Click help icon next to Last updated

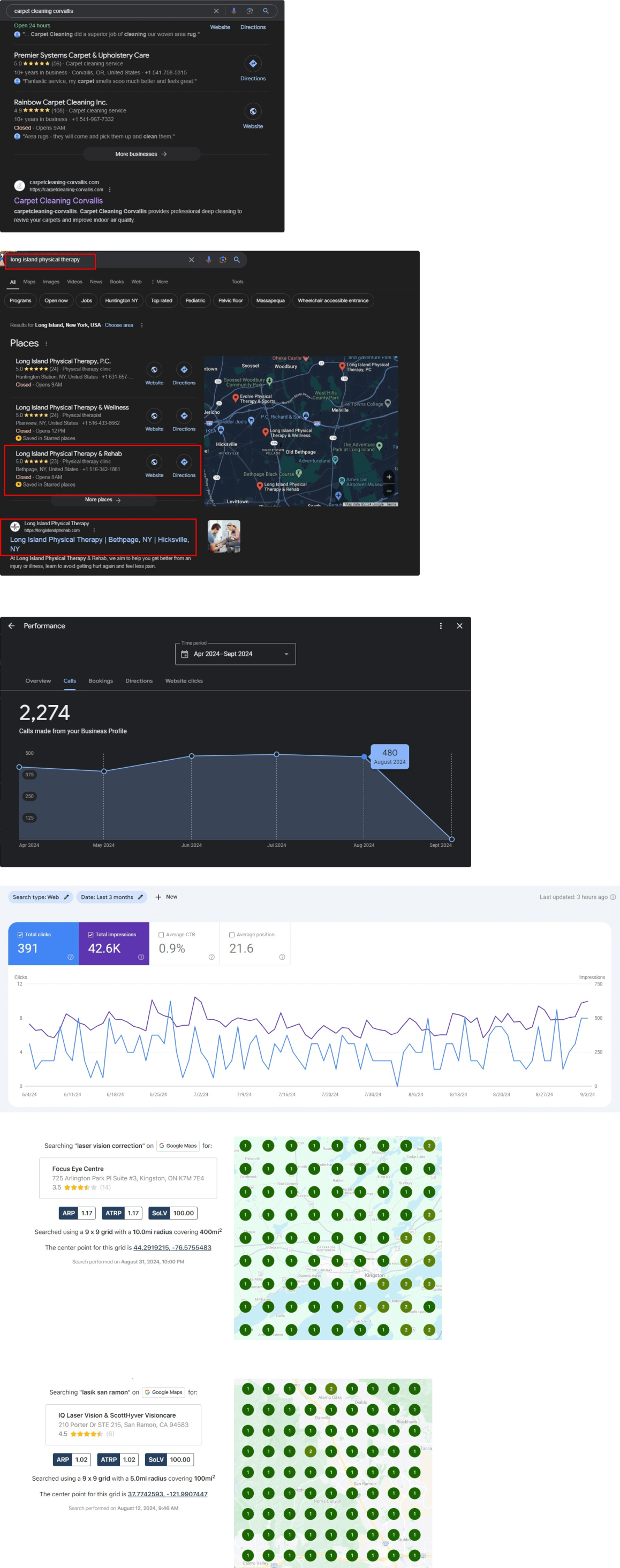click(613, 897)
